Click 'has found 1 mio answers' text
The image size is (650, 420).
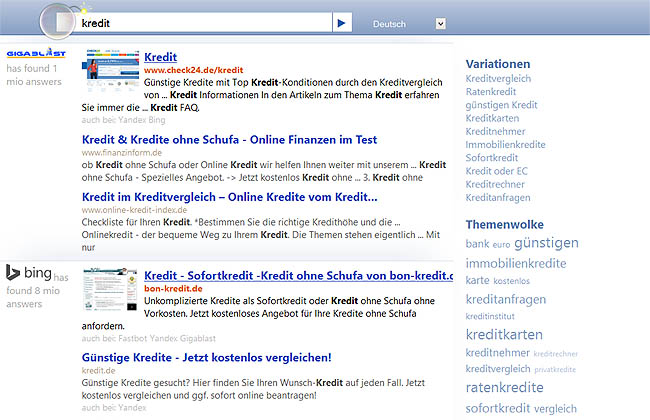(x=34, y=75)
